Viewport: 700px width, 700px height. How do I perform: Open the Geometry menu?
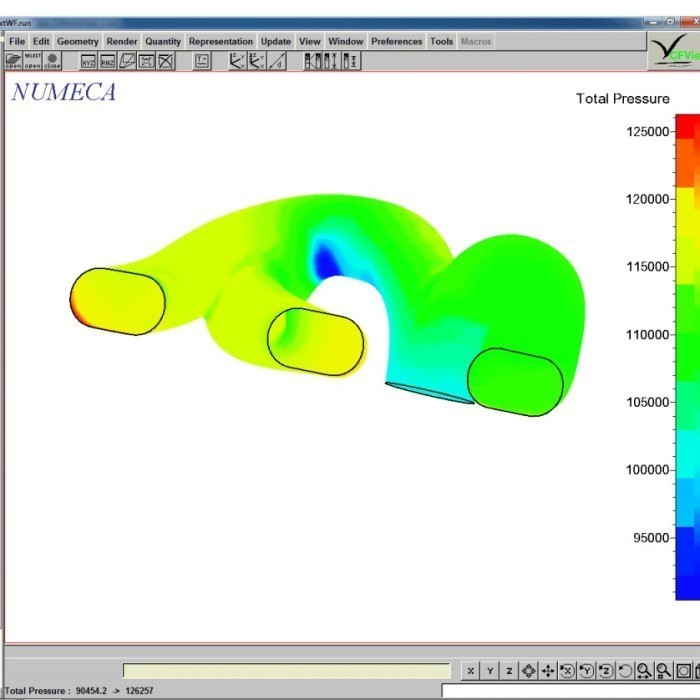(x=78, y=42)
